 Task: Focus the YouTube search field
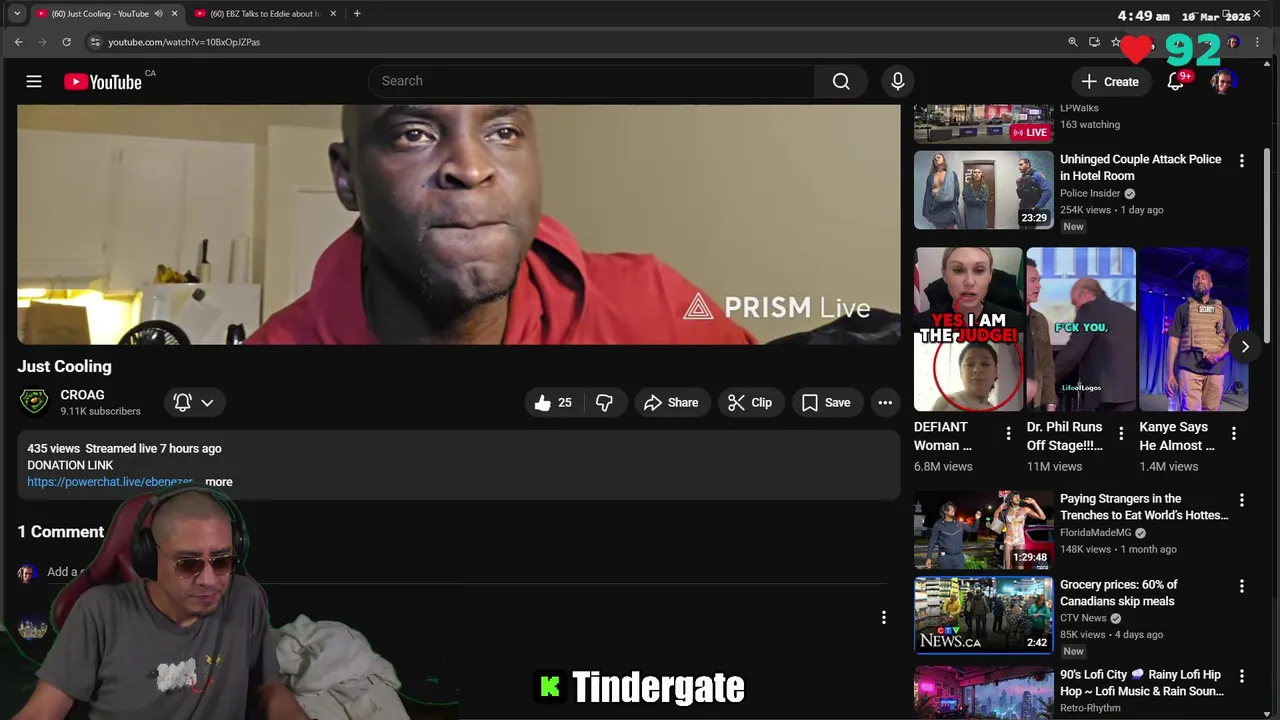point(592,81)
